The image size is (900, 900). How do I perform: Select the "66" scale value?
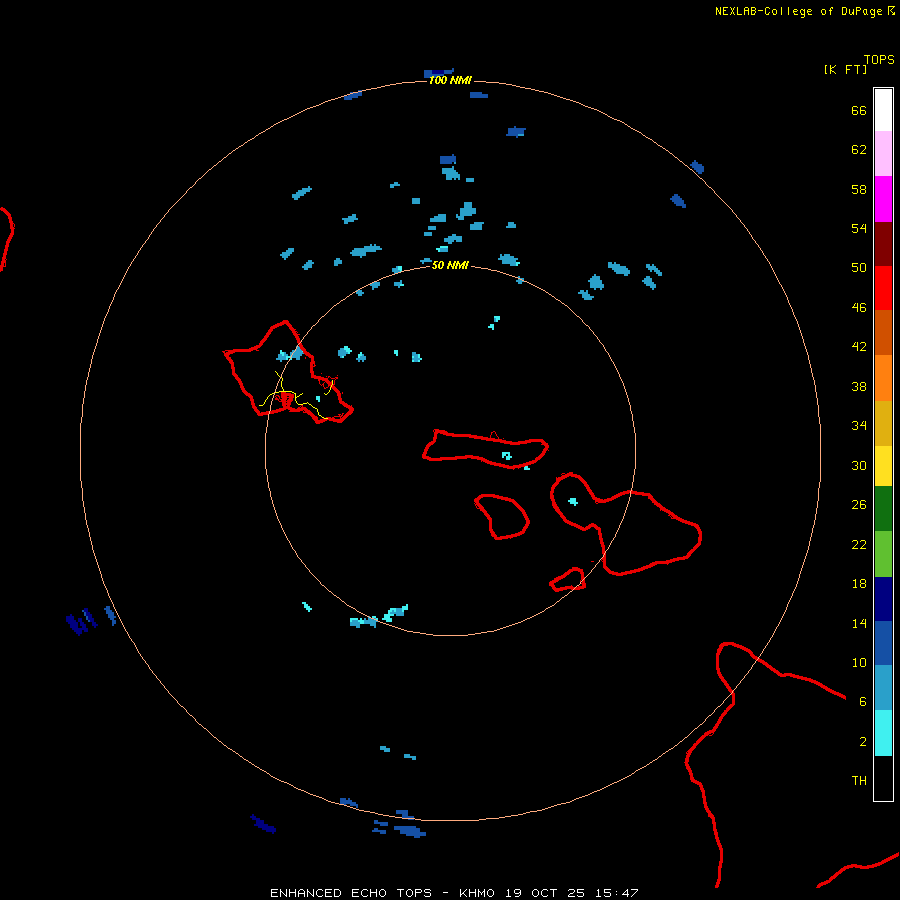(859, 110)
